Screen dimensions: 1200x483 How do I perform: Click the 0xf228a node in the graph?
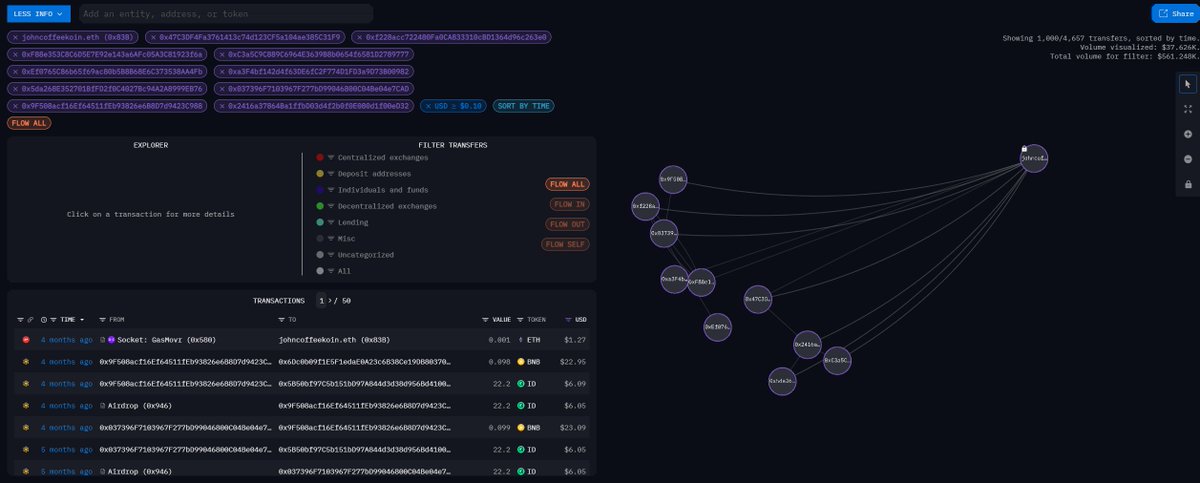click(x=645, y=206)
